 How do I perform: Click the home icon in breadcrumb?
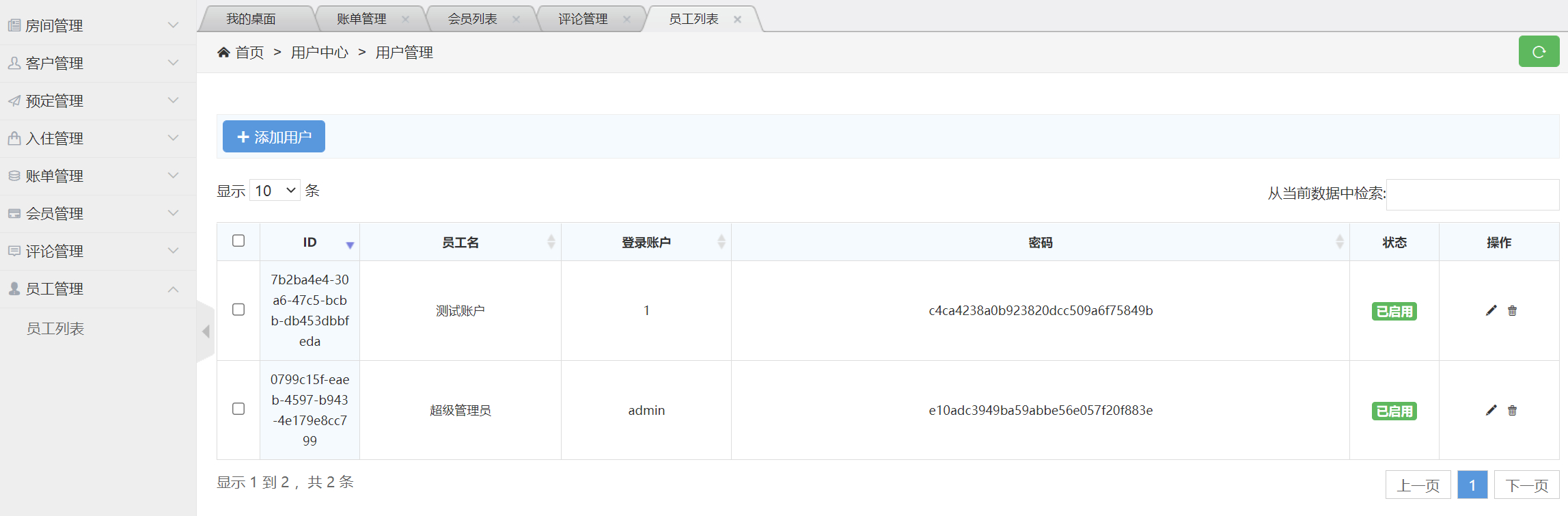click(223, 53)
